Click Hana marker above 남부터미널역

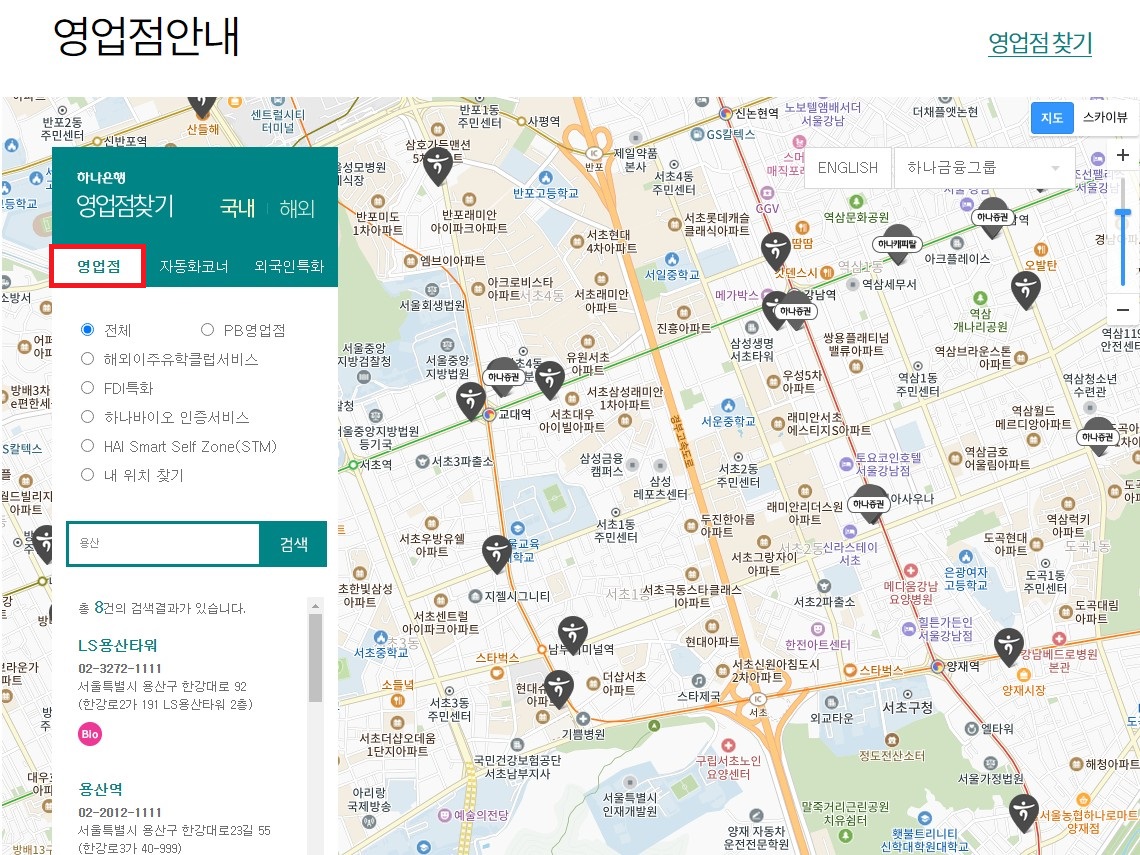(573, 634)
